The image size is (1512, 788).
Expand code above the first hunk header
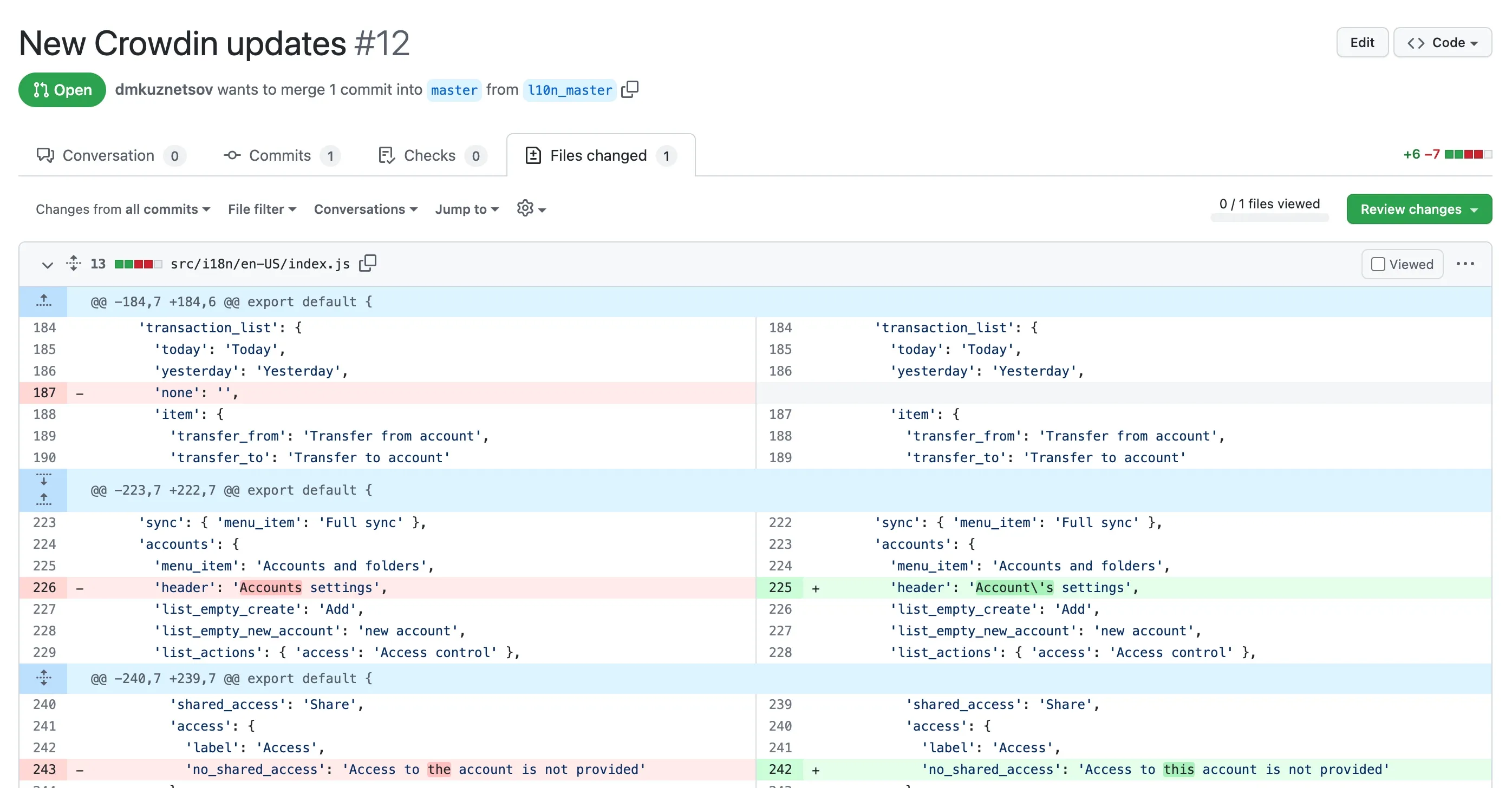coord(43,301)
